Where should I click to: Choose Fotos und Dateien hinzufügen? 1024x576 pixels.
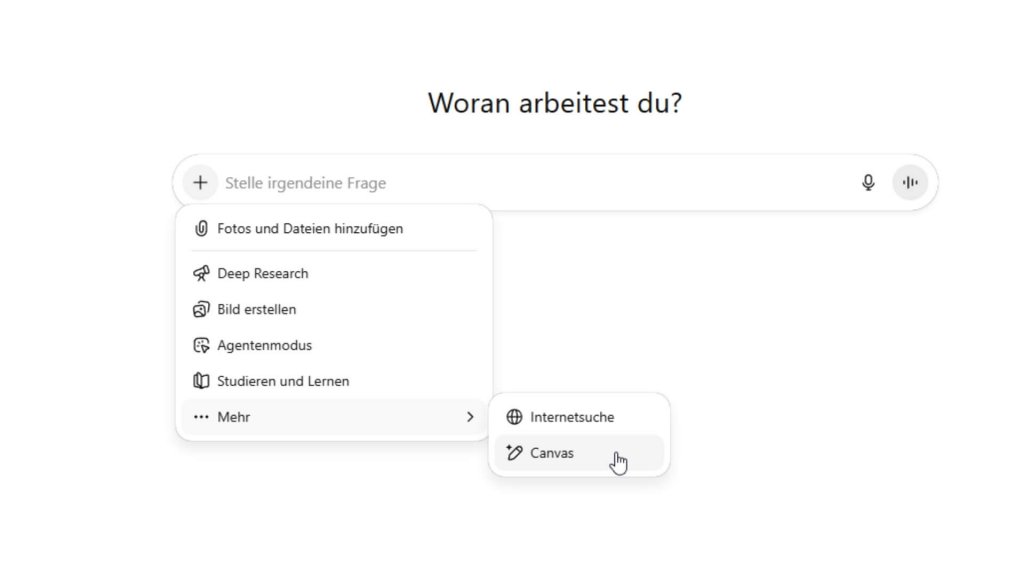(310, 228)
